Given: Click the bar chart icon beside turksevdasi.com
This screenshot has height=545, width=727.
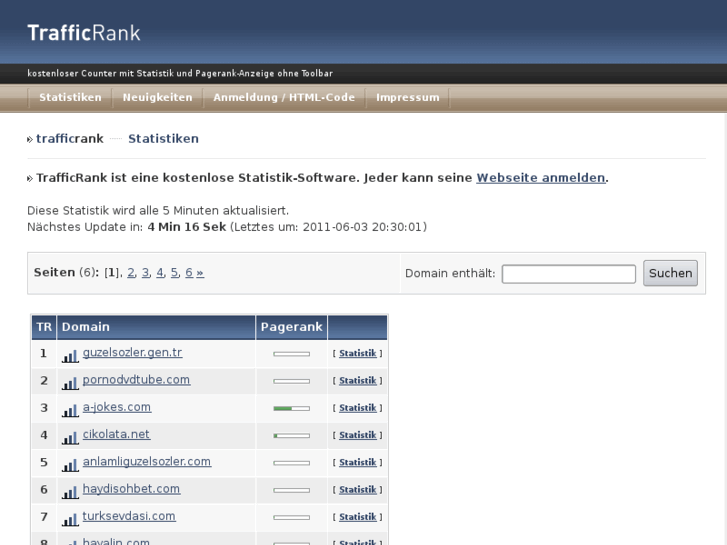Looking at the screenshot, I should [70, 520].
